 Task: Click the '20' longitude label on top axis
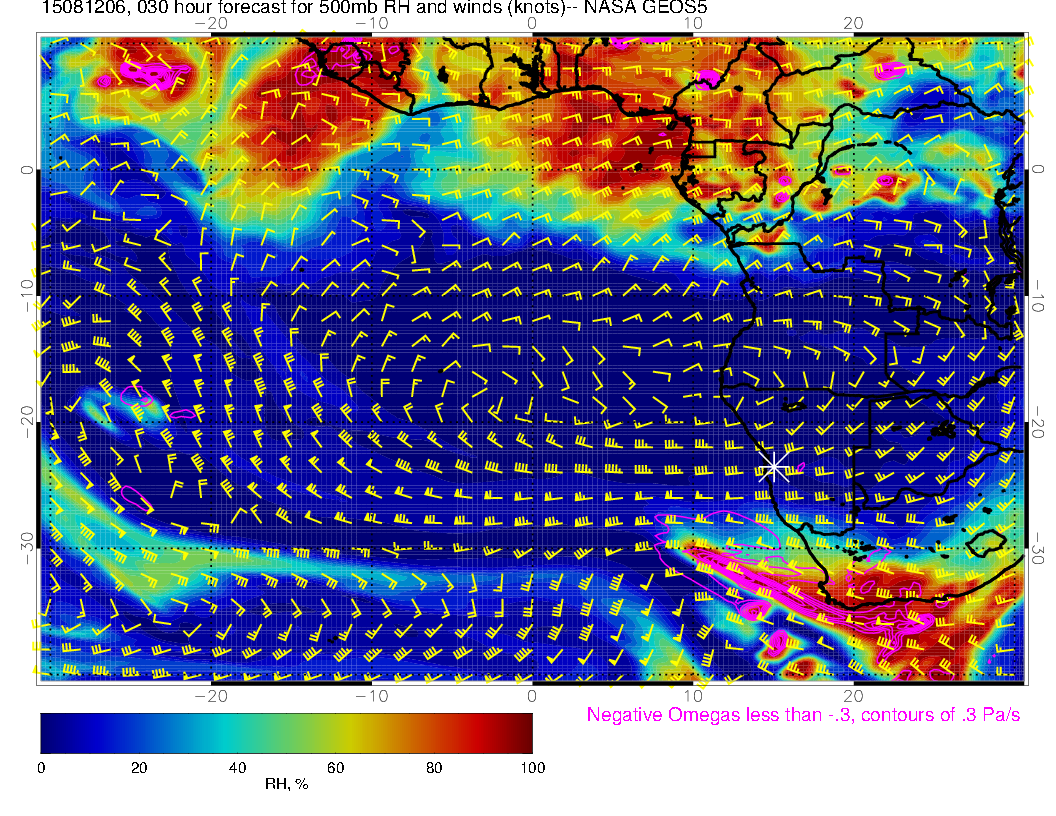[x=853, y=24]
